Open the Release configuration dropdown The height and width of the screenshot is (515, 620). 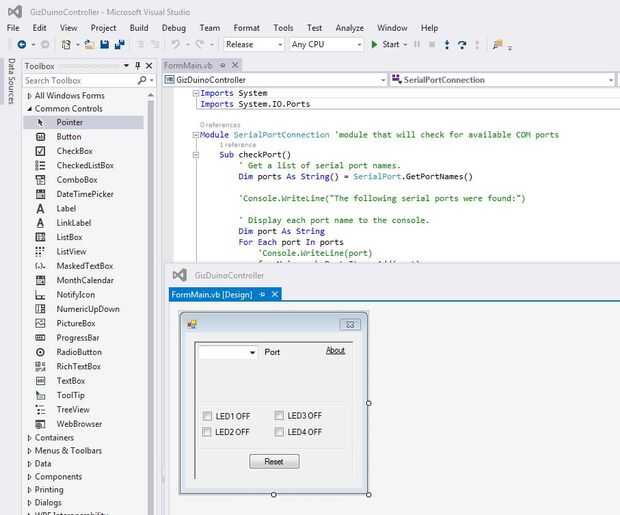click(x=253, y=45)
